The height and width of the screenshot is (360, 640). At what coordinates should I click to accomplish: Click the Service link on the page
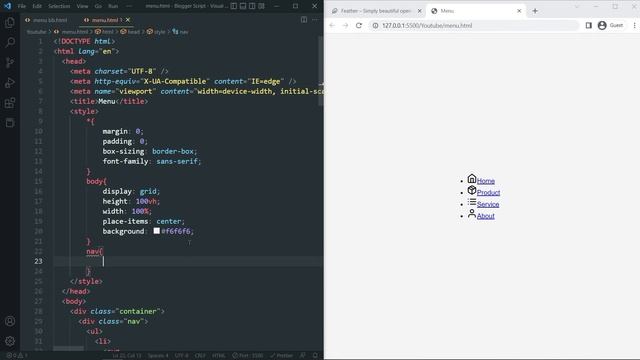488,204
